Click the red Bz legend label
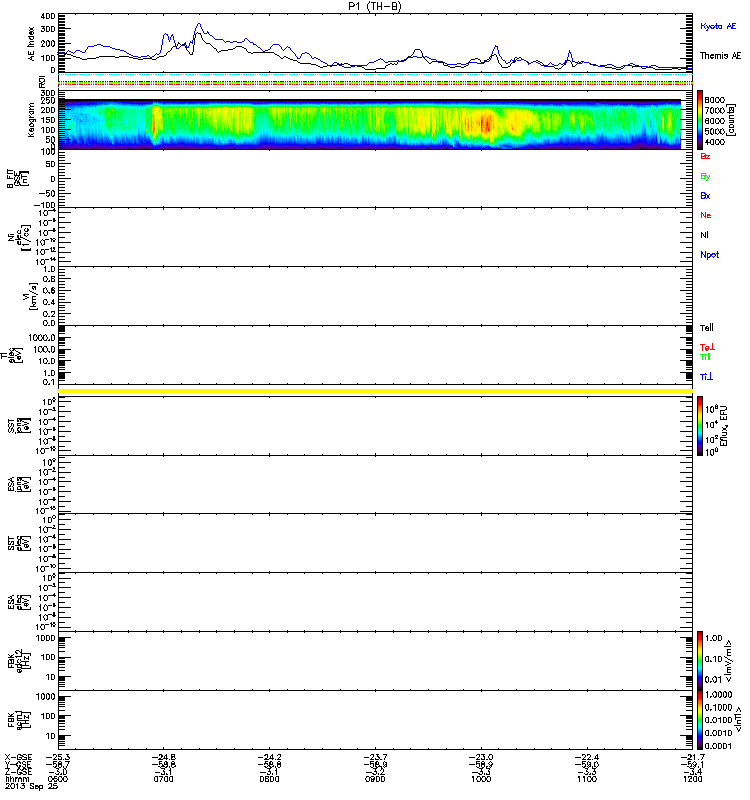The image size is (750, 800). (x=705, y=157)
